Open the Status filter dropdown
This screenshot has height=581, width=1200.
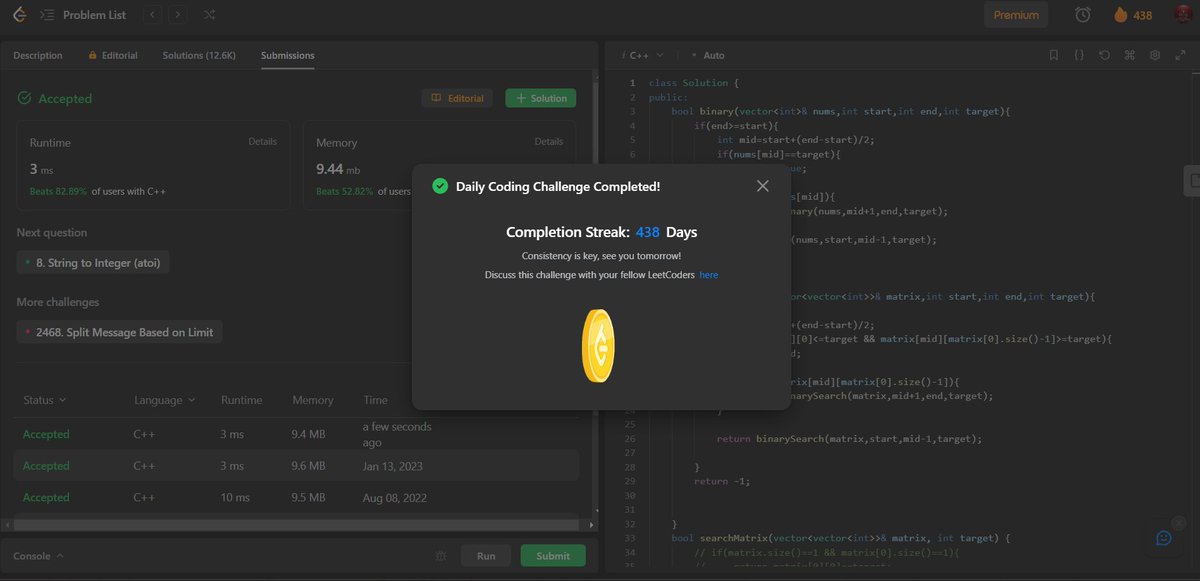coord(42,399)
